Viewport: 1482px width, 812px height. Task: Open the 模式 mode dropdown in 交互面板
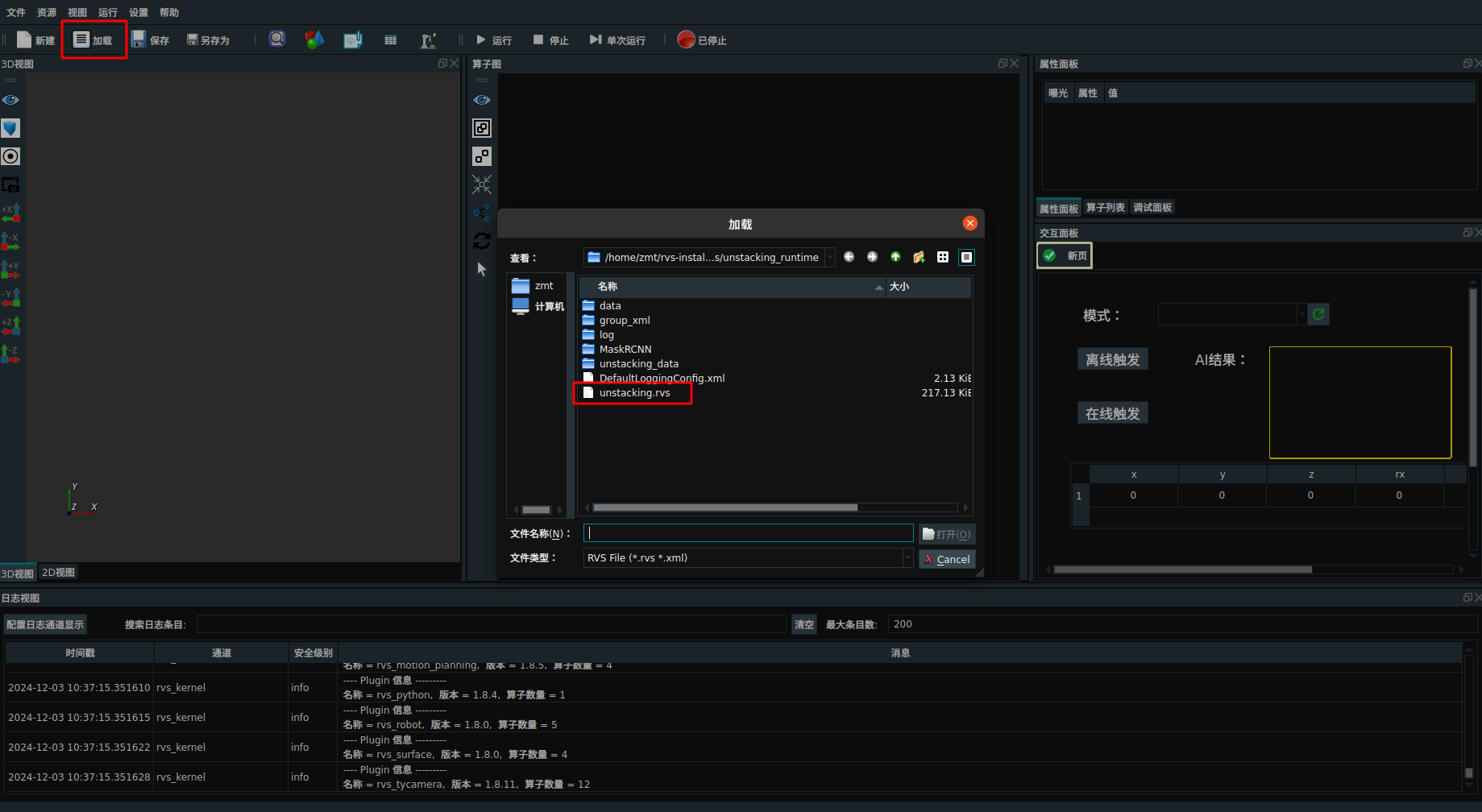point(1231,314)
